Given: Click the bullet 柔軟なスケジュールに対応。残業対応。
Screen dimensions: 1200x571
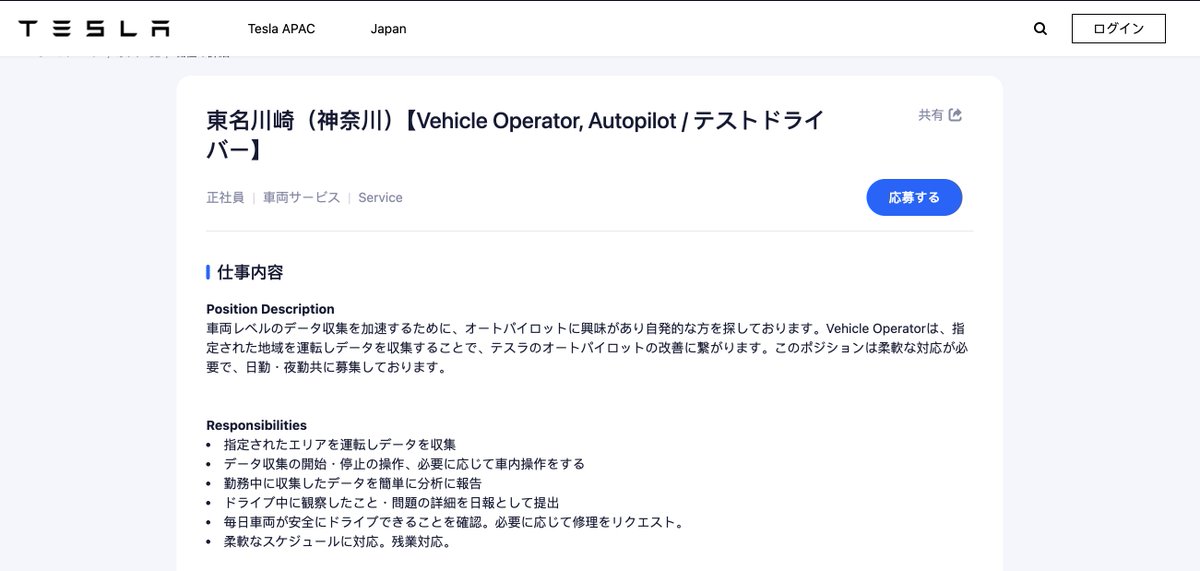Looking at the screenshot, I should click(339, 541).
